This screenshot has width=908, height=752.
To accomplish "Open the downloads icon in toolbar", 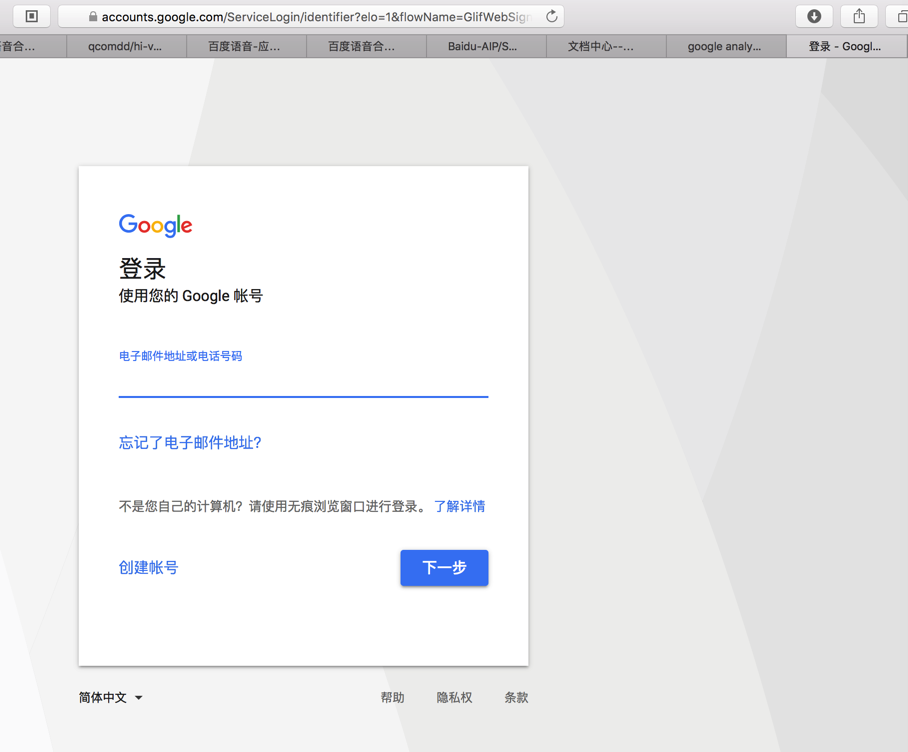I will coord(814,16).
